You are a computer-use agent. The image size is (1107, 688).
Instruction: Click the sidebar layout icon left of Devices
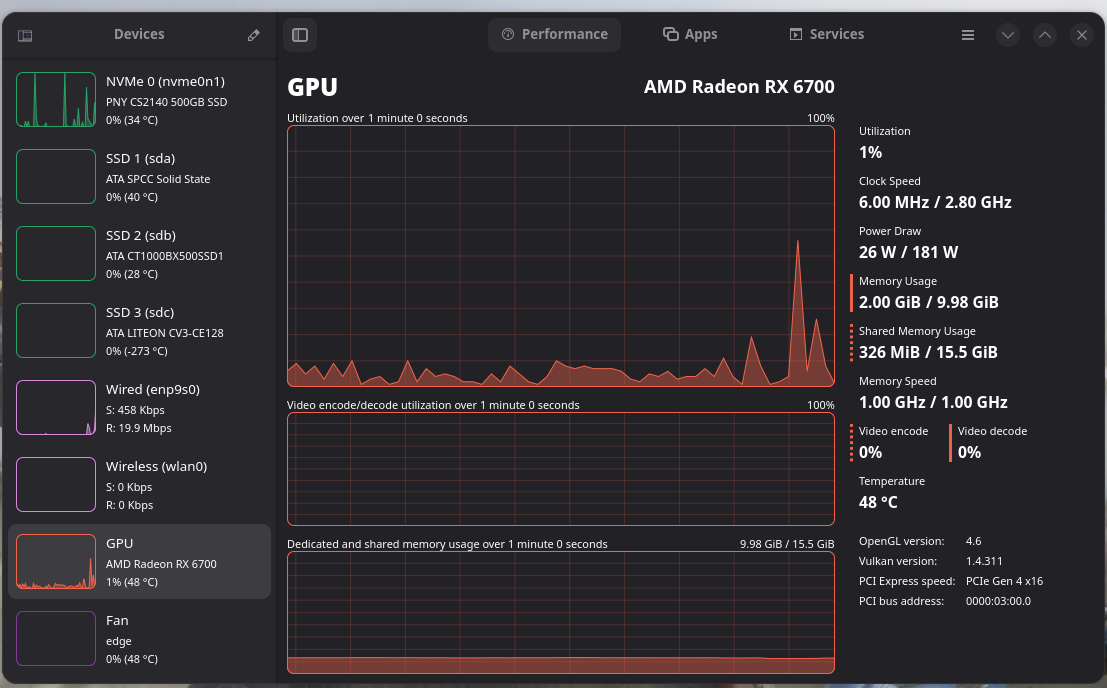pyautogui.click(x=25, y=35)
